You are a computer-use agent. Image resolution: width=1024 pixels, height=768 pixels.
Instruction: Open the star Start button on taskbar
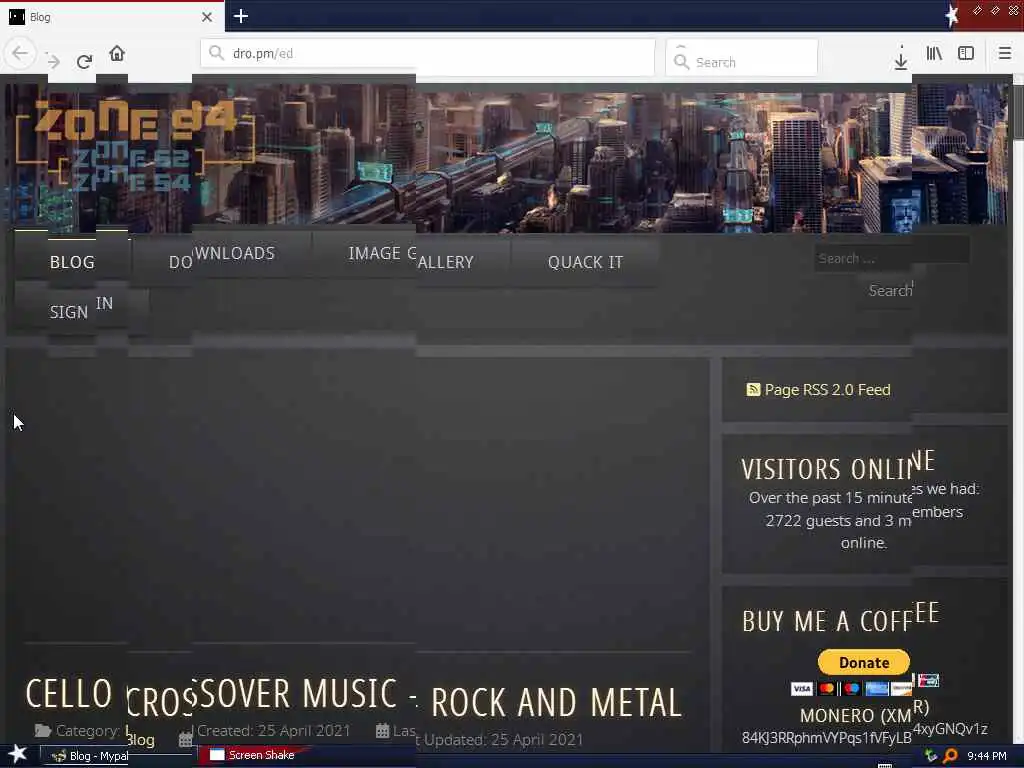[x=17, y=755]
